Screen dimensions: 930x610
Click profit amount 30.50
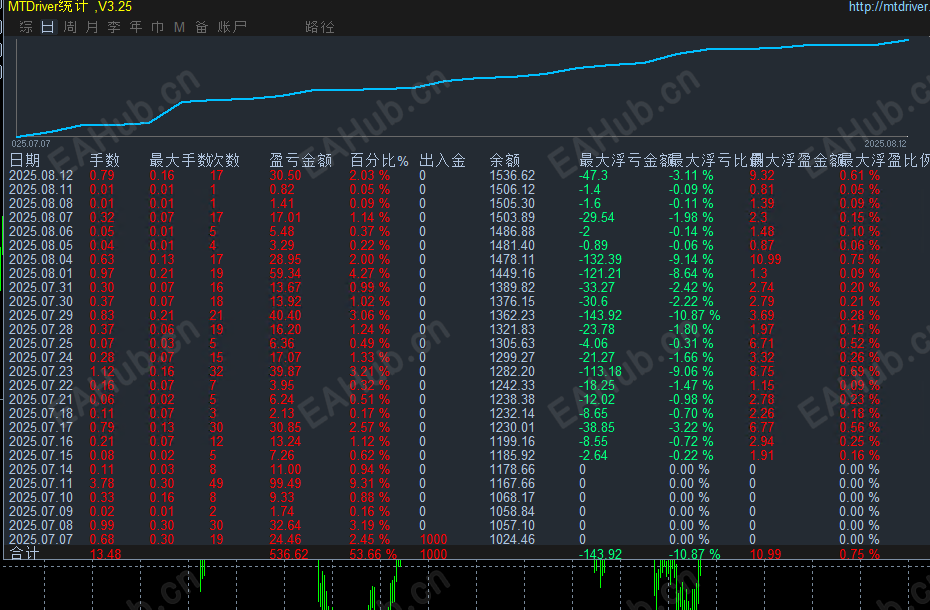pyautogui.click(x=285, y=176)
